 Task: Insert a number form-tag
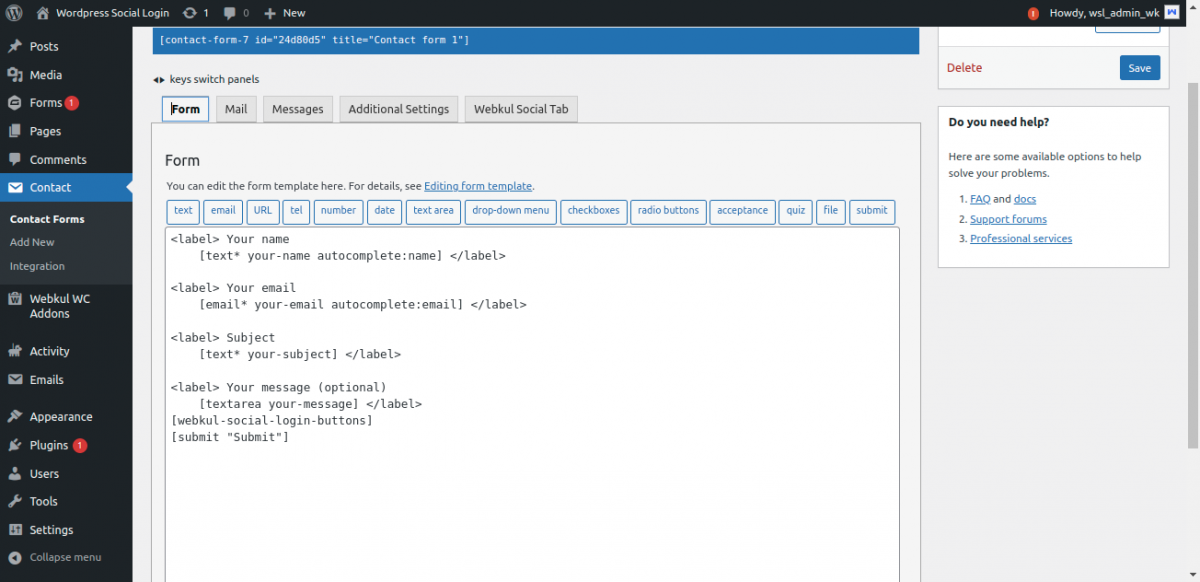click(x=338, y=211)
